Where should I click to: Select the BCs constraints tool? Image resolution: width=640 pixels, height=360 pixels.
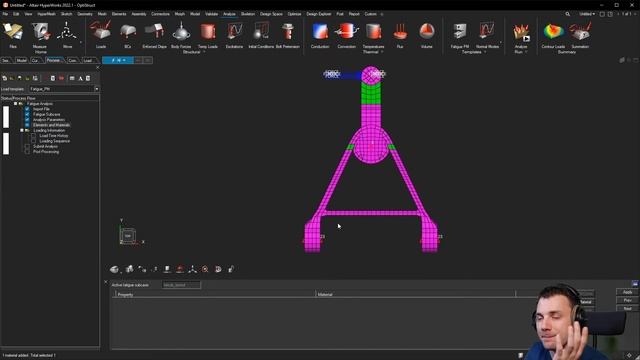[x=128, y=32]
